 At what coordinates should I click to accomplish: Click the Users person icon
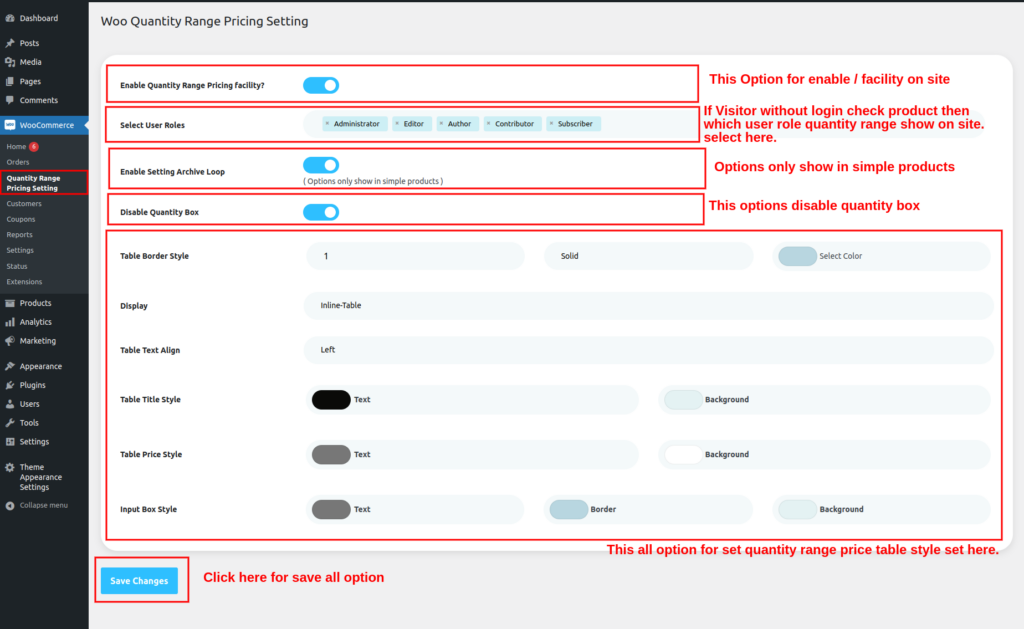[x=10, y=404]
